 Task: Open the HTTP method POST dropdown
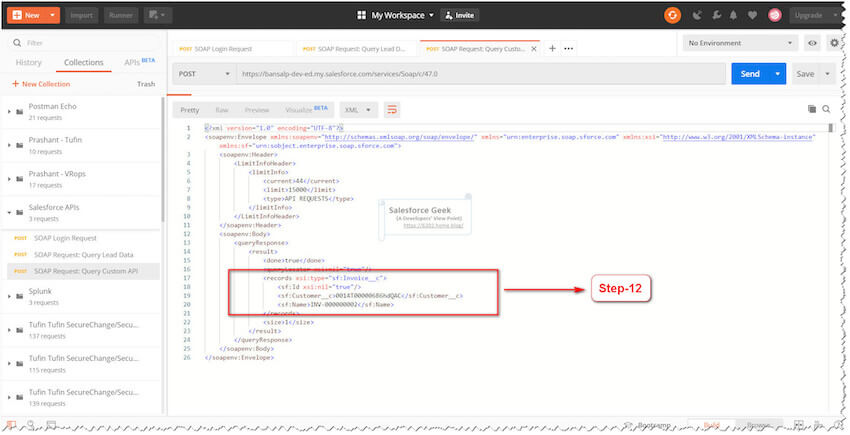point(204,74)
